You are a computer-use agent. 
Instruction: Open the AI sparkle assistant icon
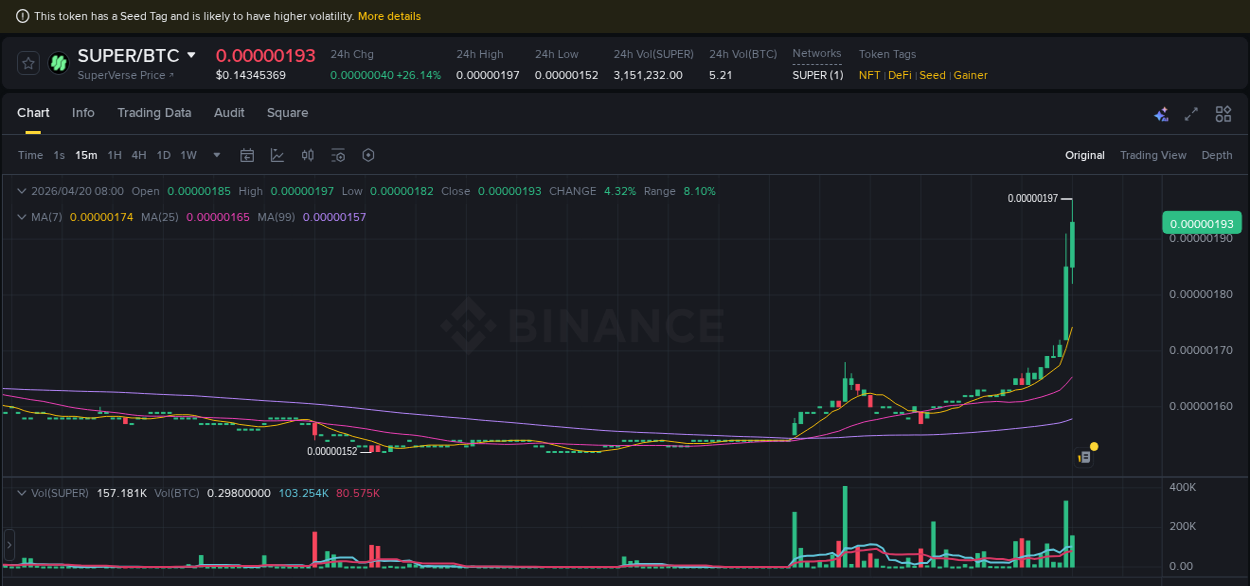(x=1161, y=114)
